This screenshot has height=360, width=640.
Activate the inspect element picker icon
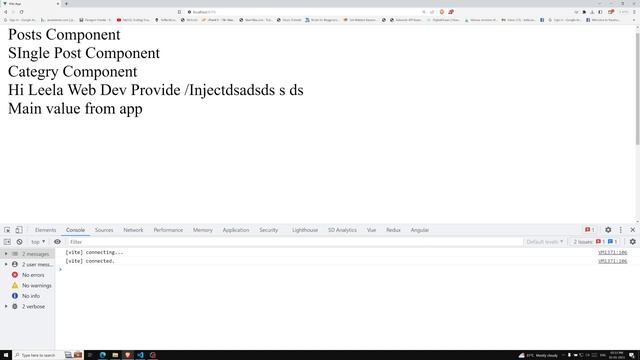[x=7, y=230]
